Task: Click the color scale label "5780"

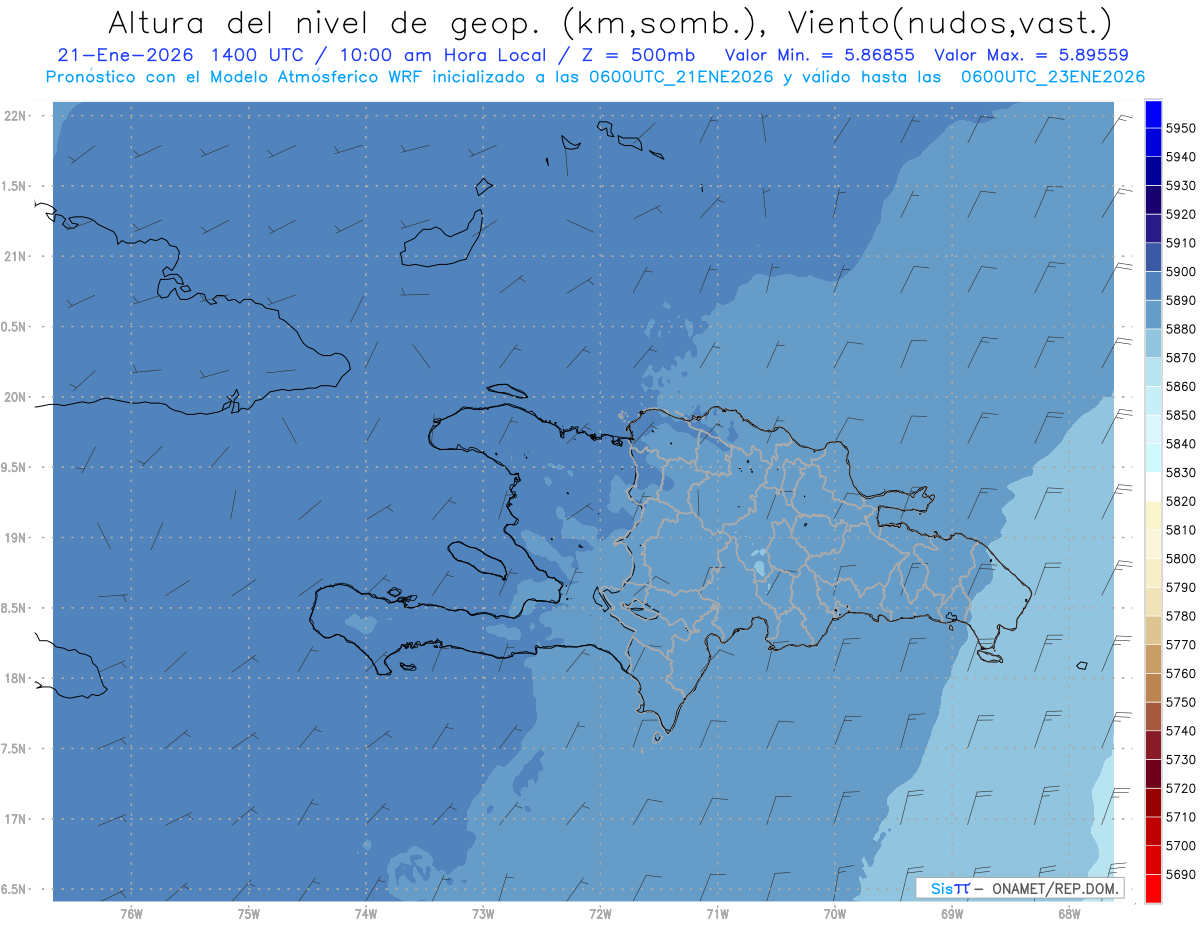Action: 1180,617
